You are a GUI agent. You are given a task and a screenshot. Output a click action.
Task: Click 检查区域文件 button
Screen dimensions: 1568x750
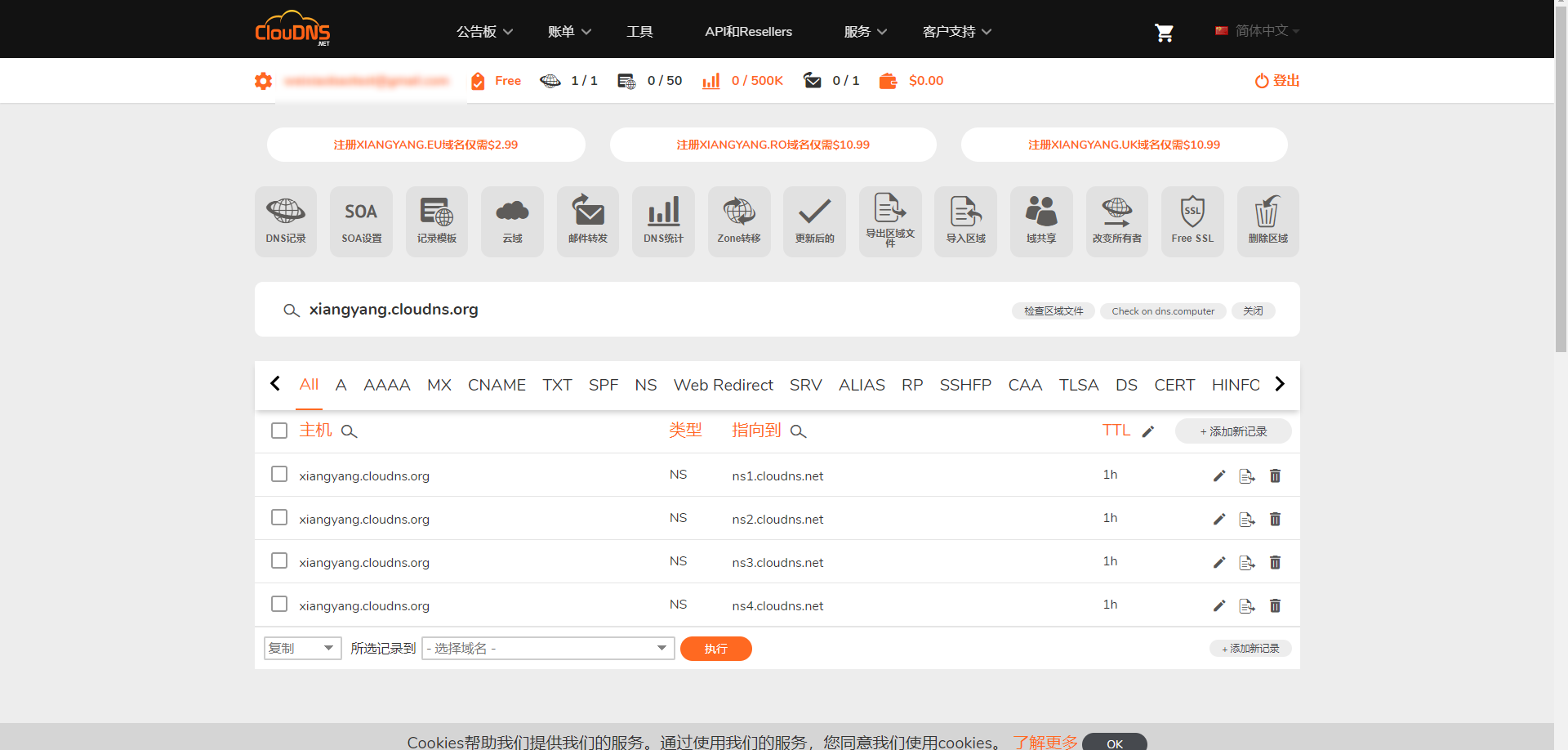pyautogui.click(x=1053, y=311)
